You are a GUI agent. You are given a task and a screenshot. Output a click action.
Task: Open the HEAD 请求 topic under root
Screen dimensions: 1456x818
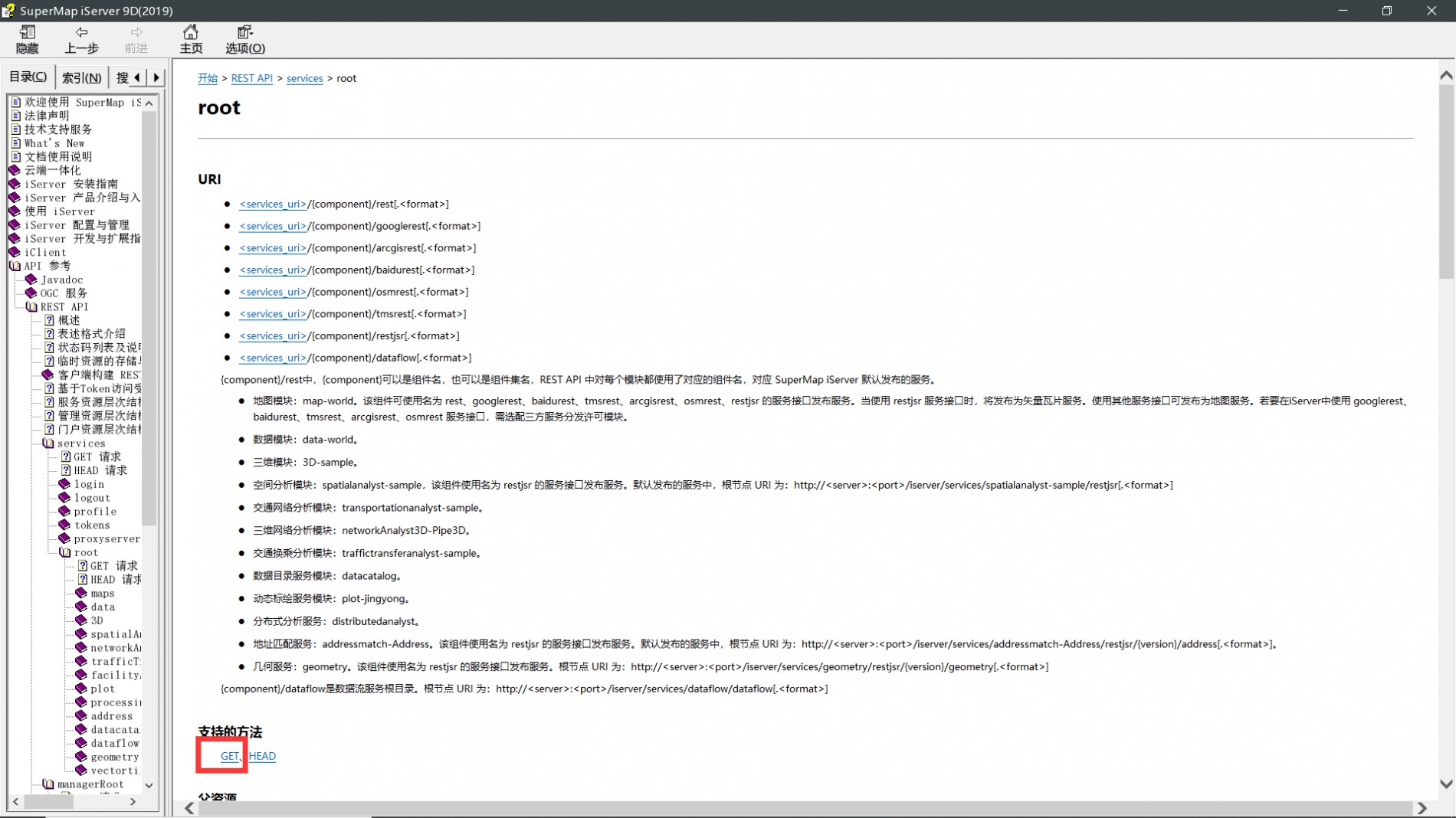point(116,580)
